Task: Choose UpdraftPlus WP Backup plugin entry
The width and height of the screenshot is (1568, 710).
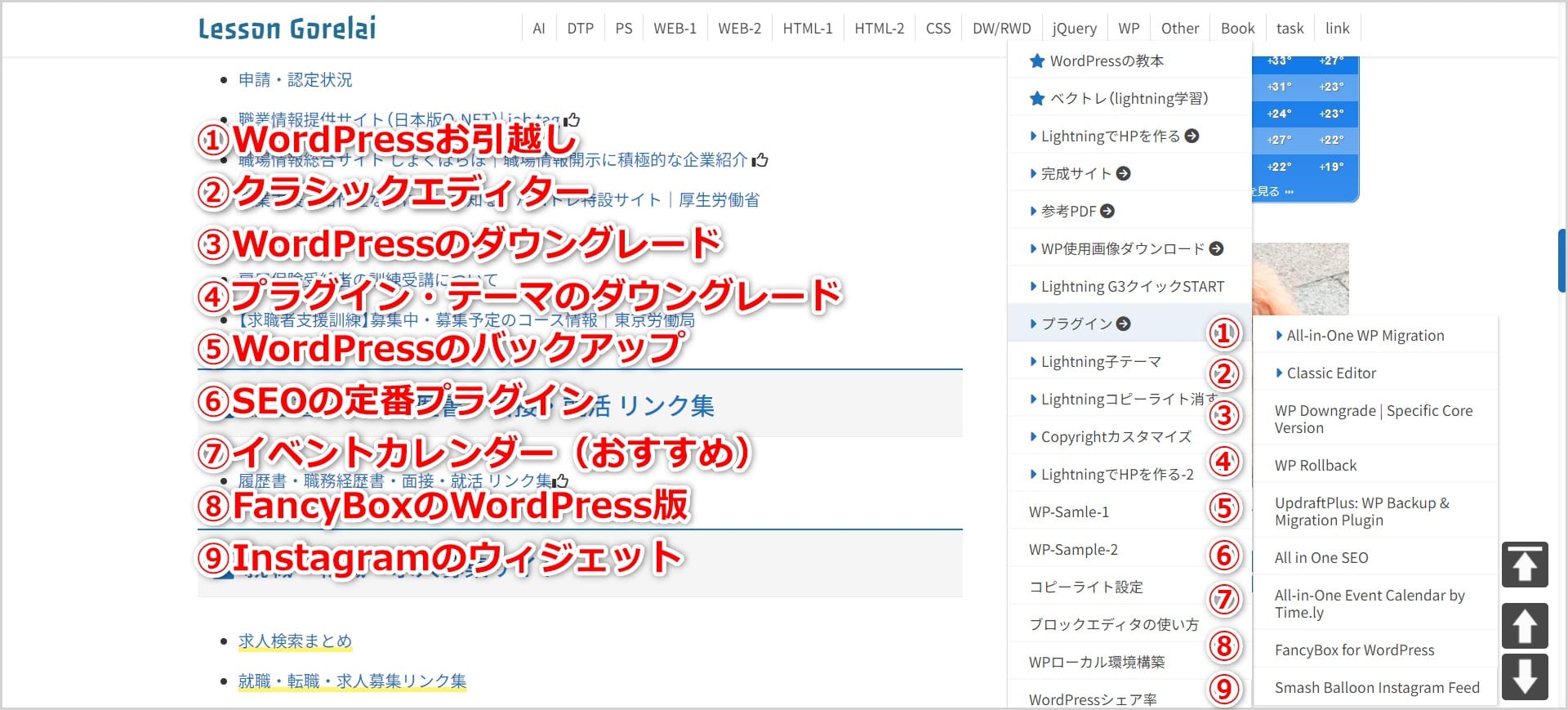Action: click(1361, 511)
